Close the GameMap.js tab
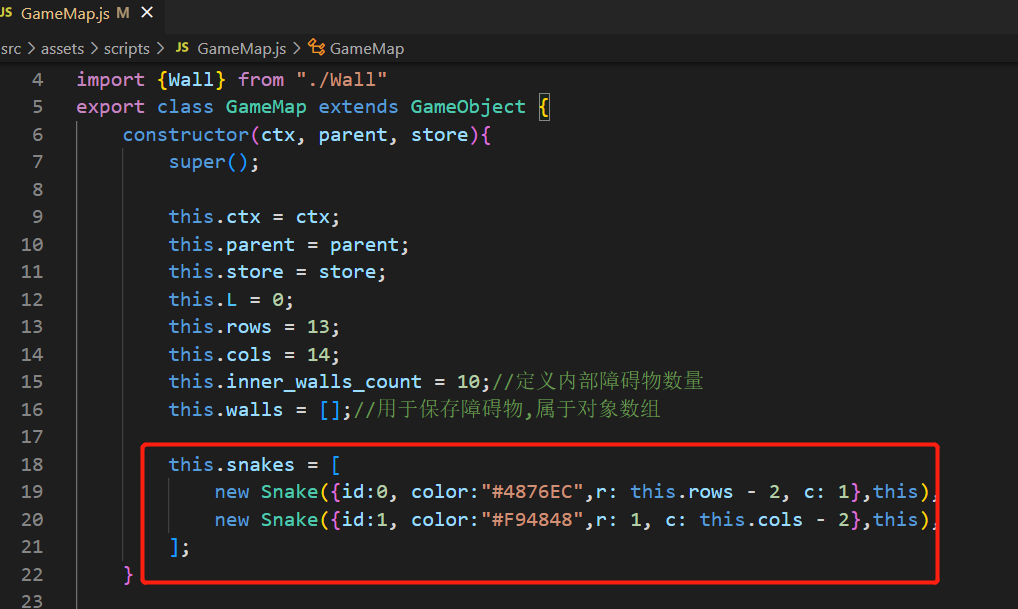The image size is (1018, 609). tap(147, 12)
